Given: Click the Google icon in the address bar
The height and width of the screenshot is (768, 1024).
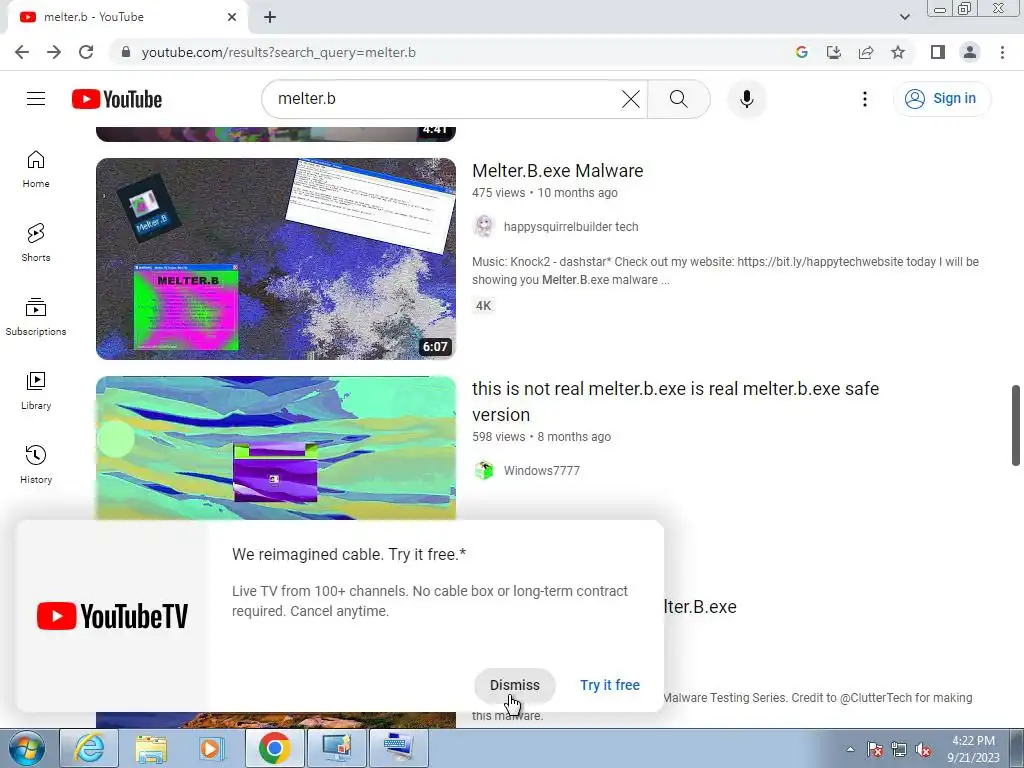Looking at the screenshot, I should click(x=801, y=52).
